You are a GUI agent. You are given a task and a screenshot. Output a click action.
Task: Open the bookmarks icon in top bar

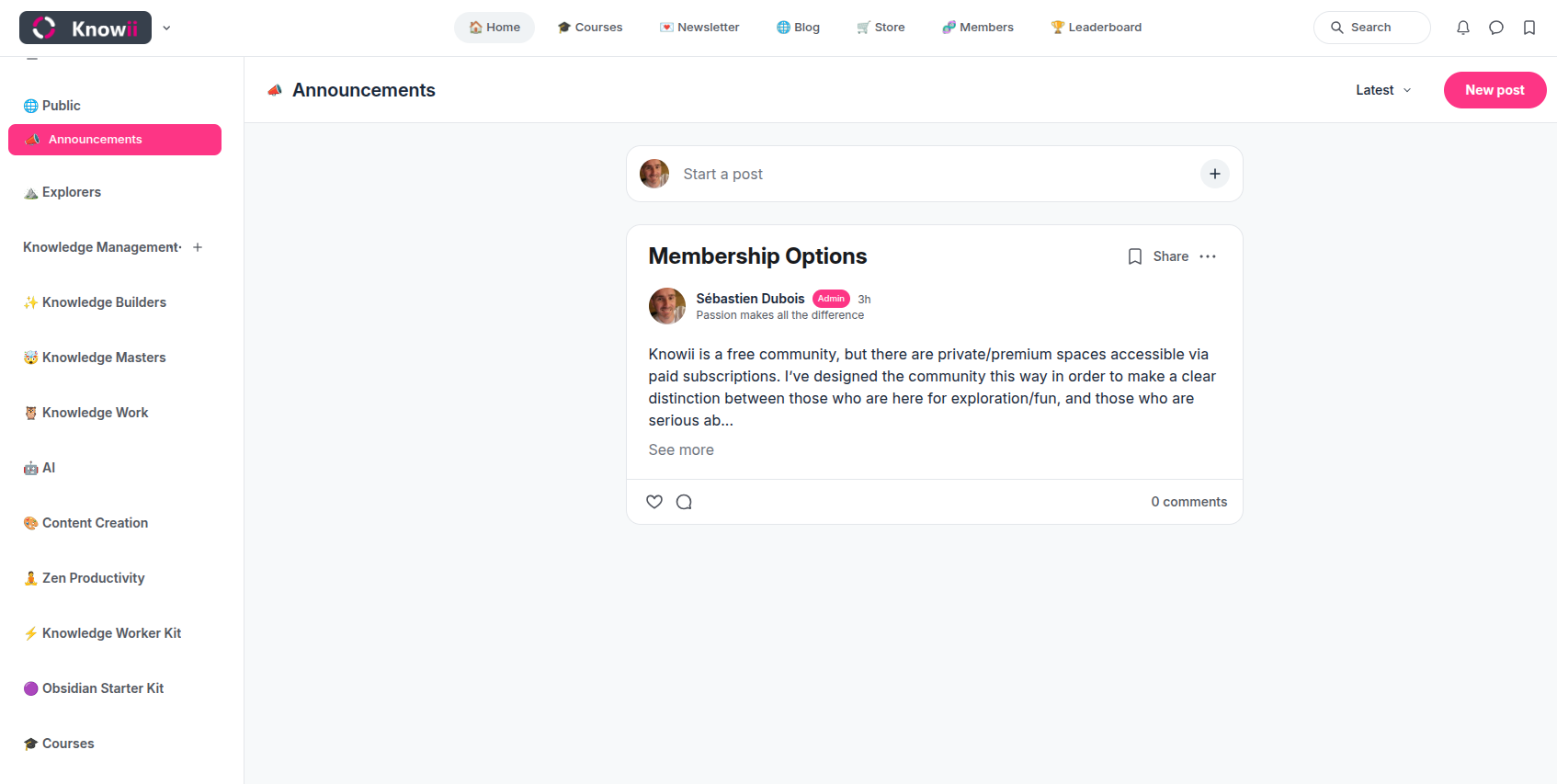pyautogui.click(x=1529, y=28)
